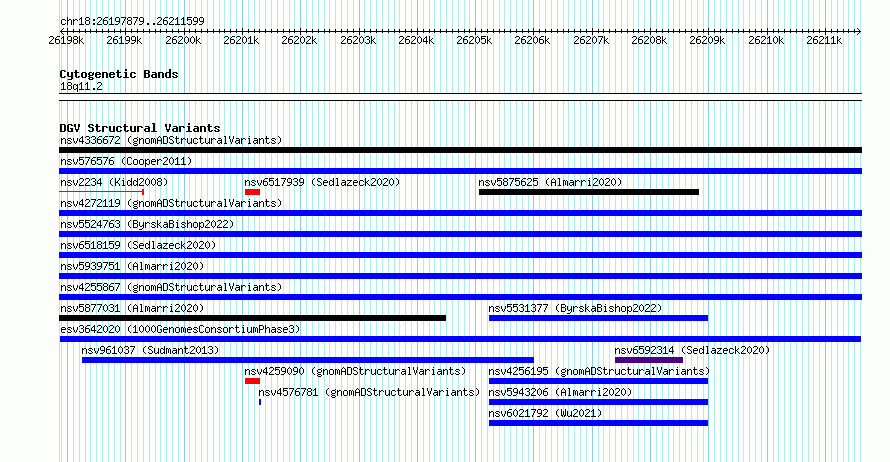This screenshot has width=890, height=462.
Task: Click the DGV Structural Variants track title
Action: coord(140,128)
